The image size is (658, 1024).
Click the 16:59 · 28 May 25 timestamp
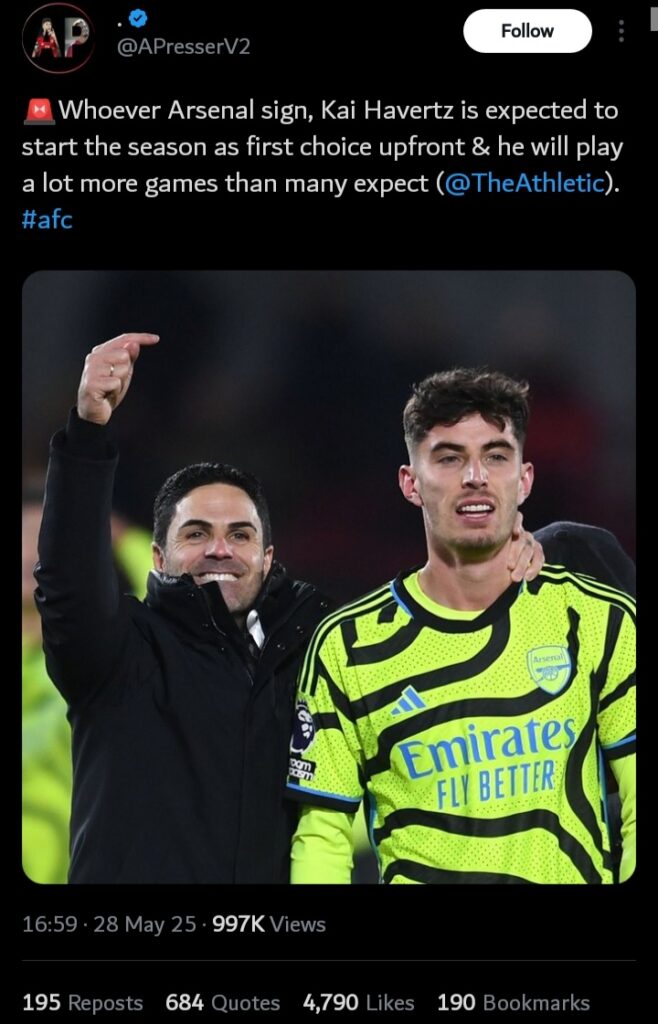109,924
